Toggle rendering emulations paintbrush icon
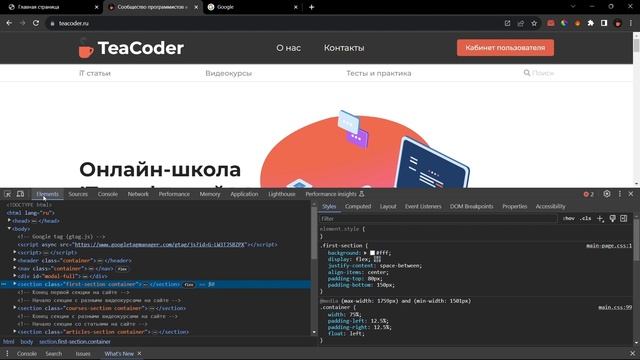 pos(612,219)
